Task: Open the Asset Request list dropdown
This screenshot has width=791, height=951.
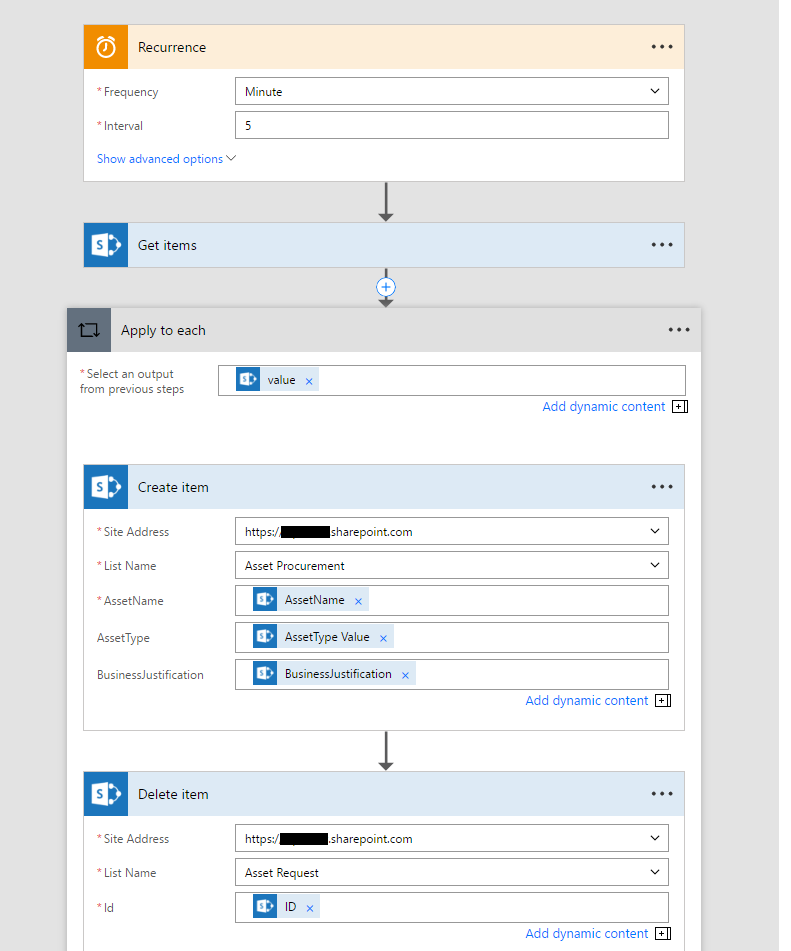Action: pos(655,871)
